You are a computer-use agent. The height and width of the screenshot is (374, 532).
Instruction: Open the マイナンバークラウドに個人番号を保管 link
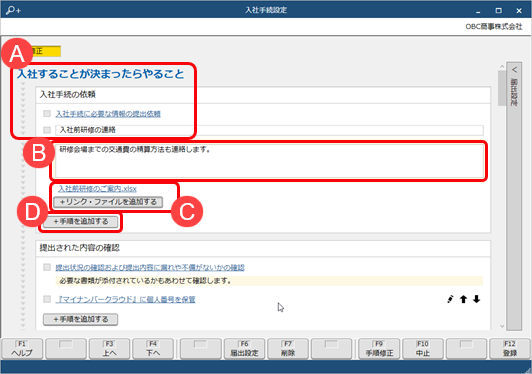pyautogui.click(x=125, y=299)
